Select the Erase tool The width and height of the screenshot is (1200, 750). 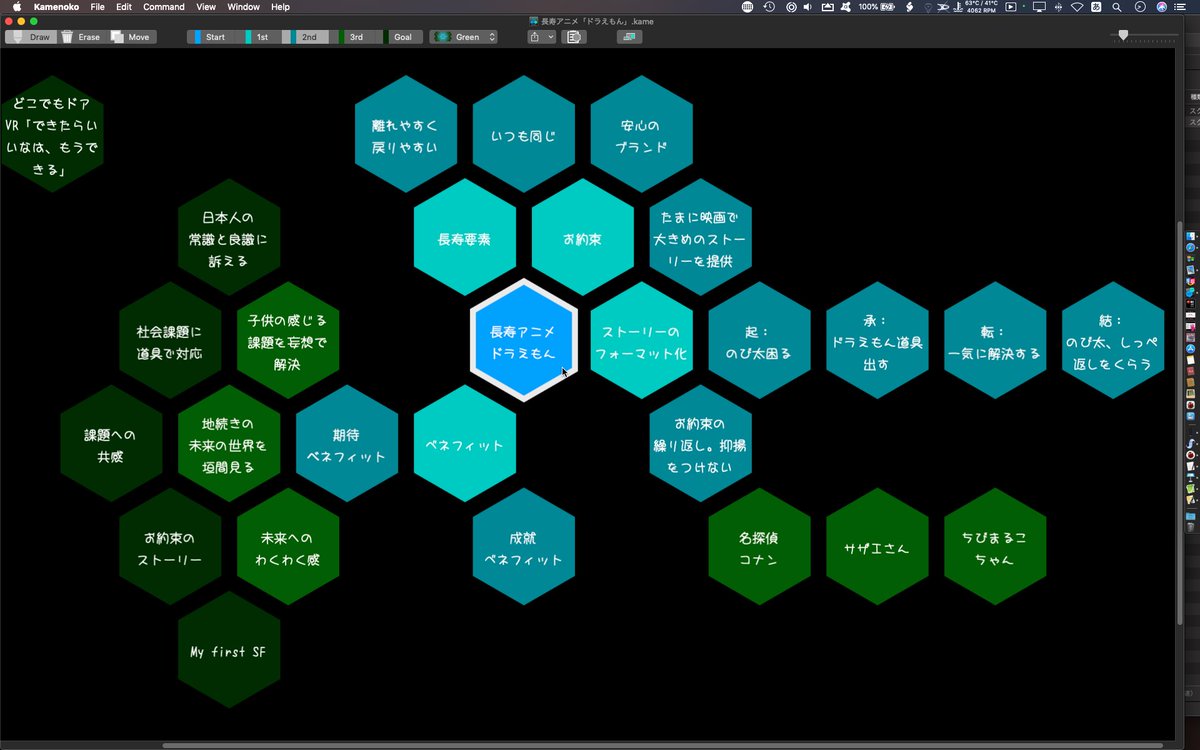point(81,37)
